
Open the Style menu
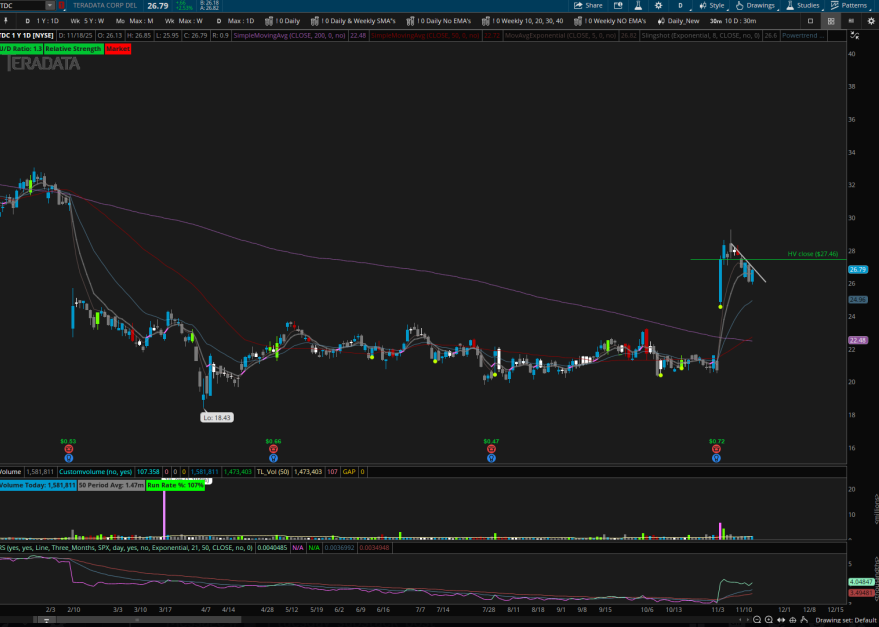[x=712, y=6]
